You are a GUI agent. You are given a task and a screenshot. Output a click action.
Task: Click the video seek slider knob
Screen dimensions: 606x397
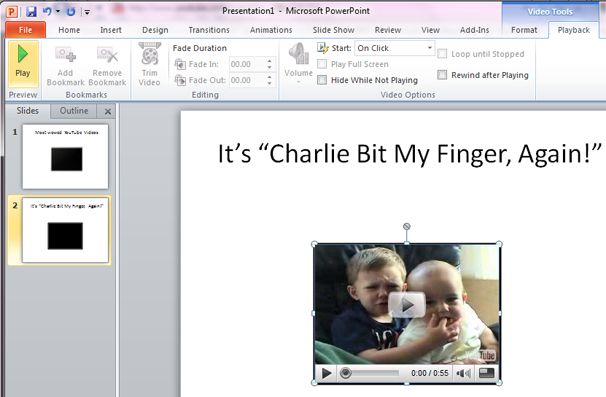coord(346,373)
